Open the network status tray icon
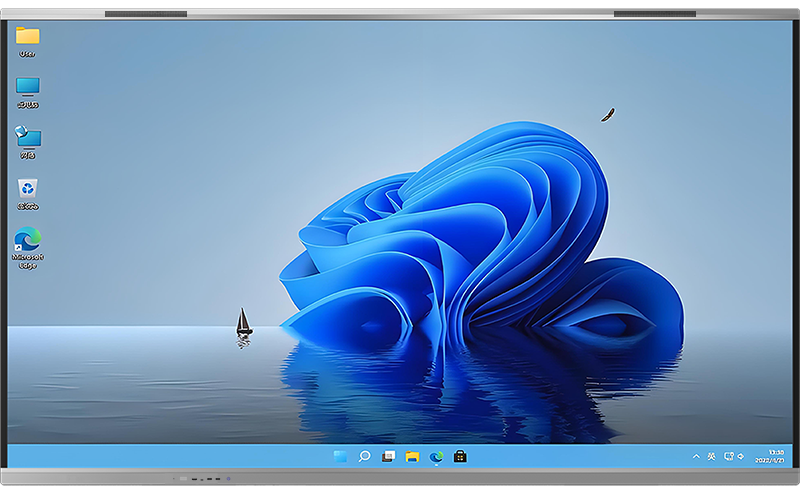 point(729,456)
